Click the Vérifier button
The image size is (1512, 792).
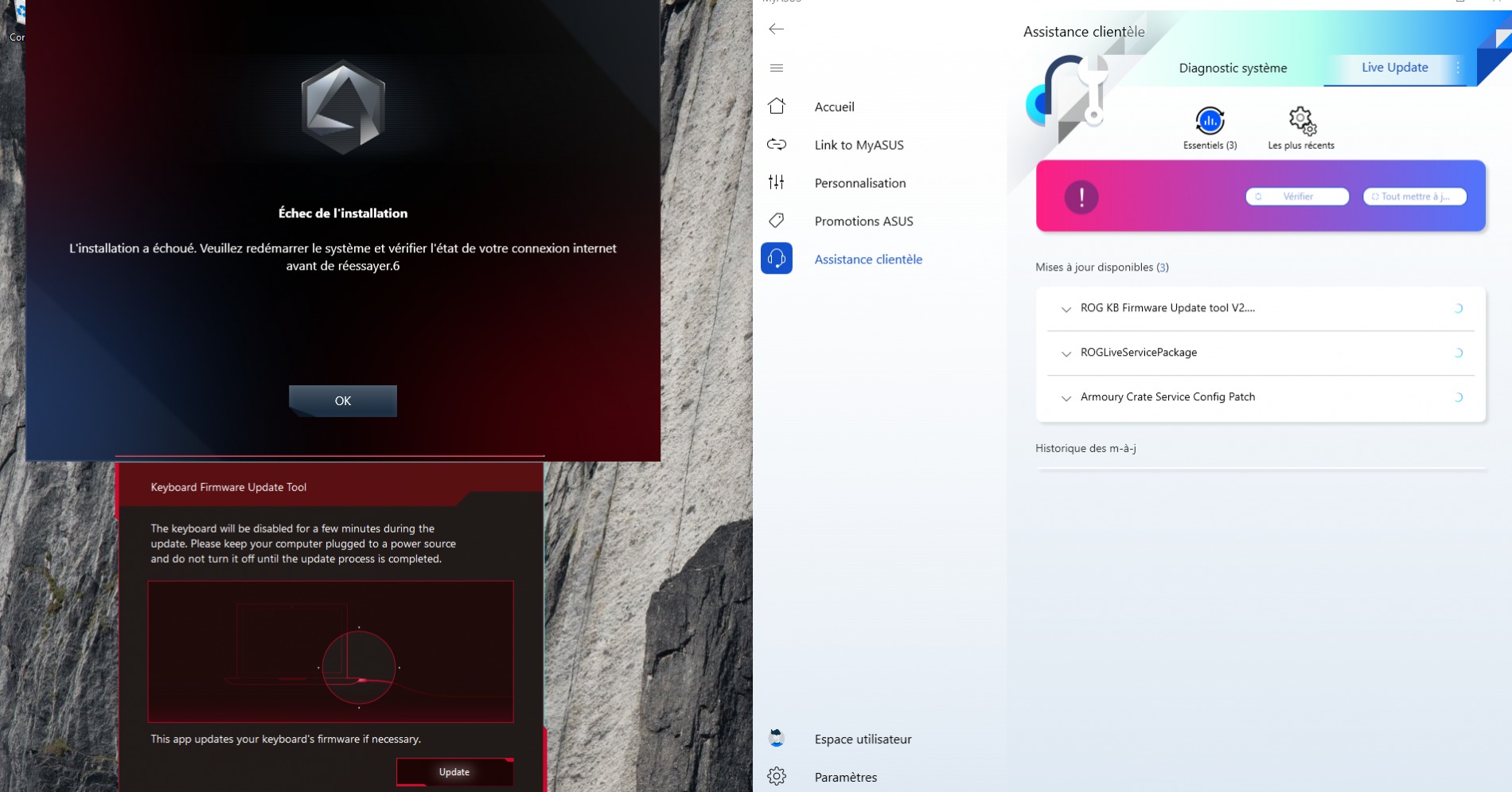[1297, 197]
